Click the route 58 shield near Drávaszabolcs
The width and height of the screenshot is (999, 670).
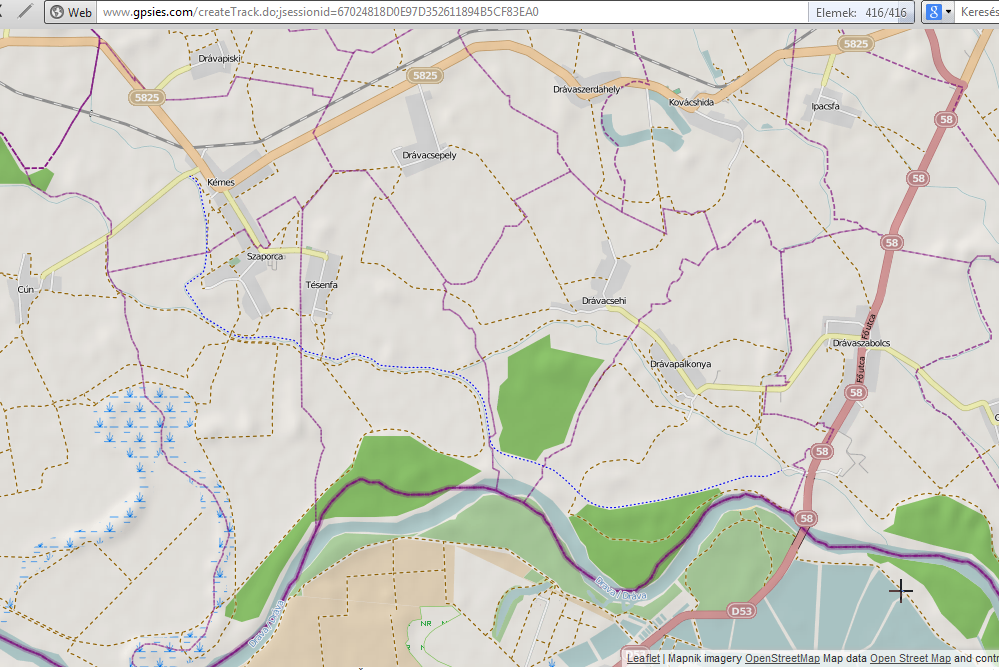coord(855,393)
